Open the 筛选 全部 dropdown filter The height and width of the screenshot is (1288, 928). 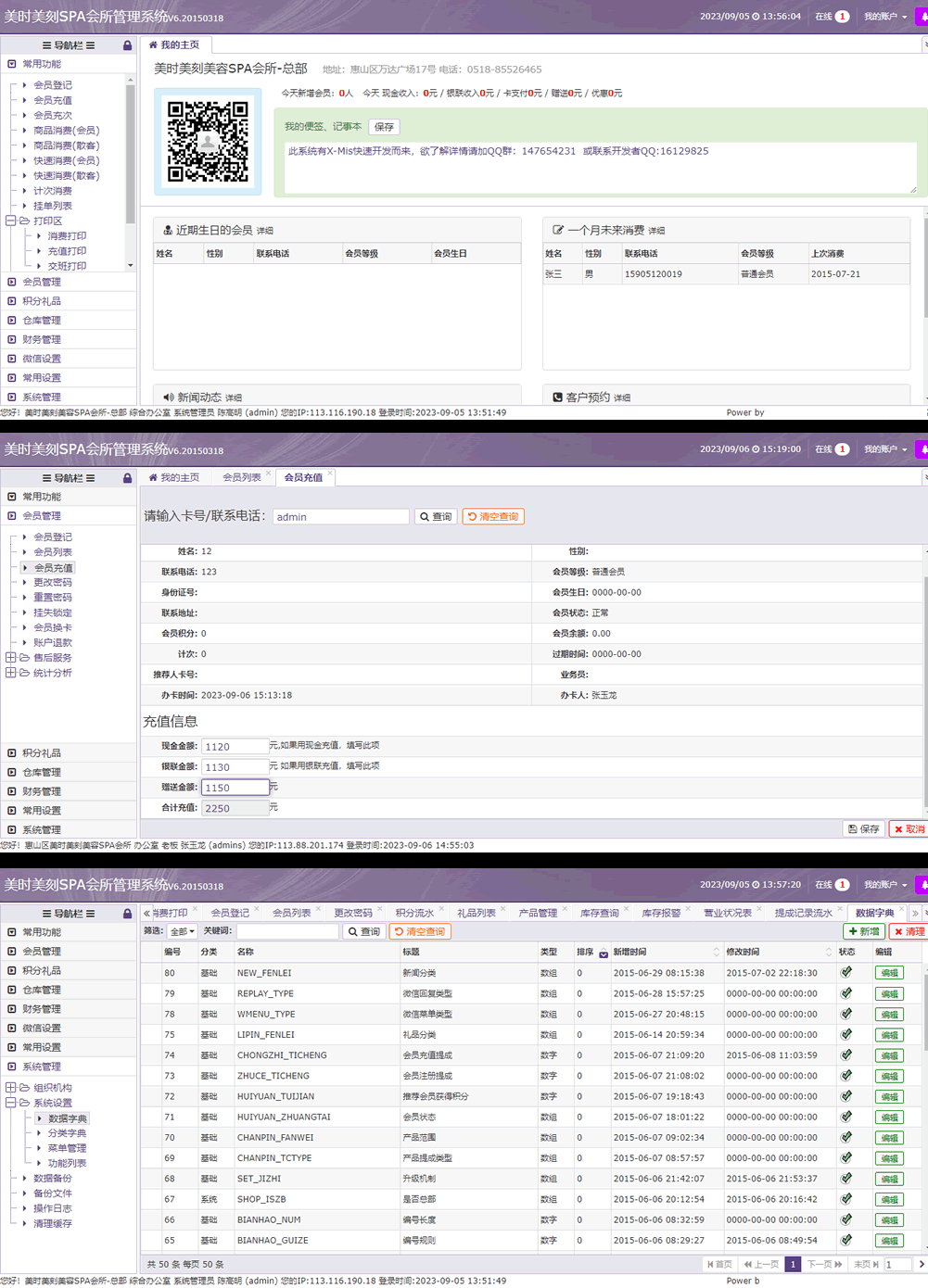pos(182,931)
